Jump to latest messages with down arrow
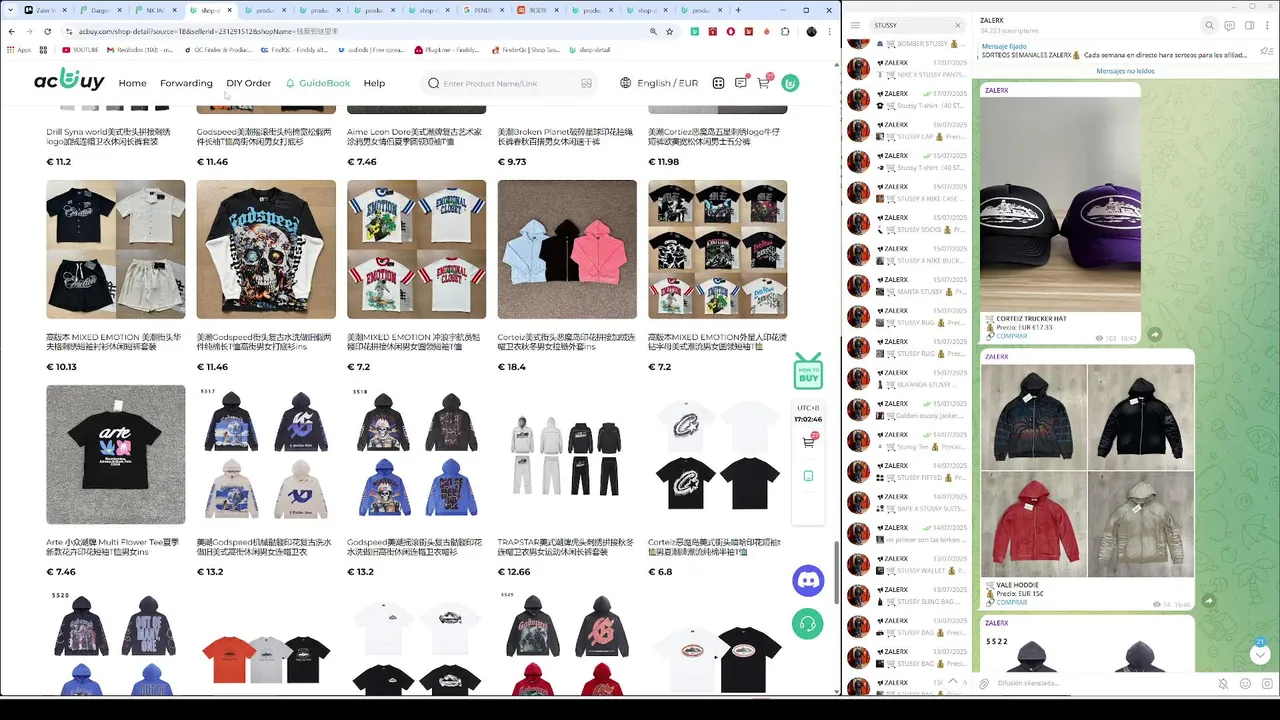 pos(1260,653)
